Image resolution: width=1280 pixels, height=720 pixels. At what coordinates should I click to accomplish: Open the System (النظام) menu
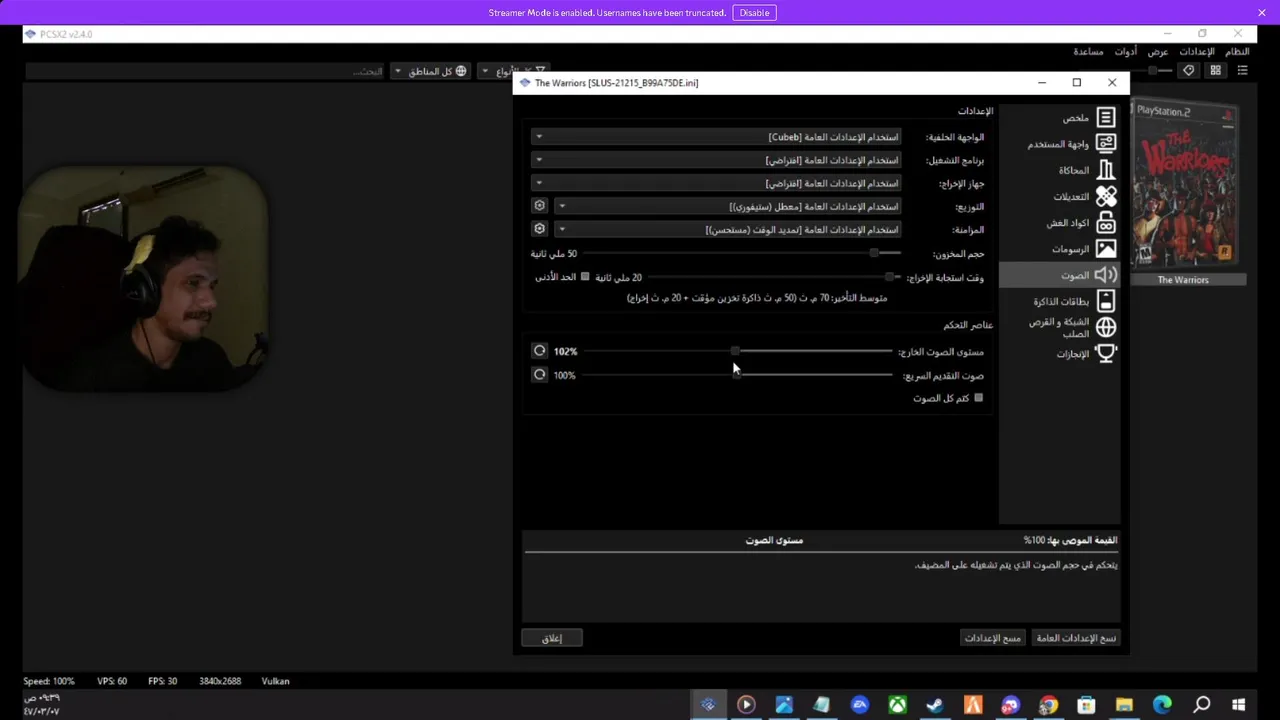click(x=1237, y=51)
